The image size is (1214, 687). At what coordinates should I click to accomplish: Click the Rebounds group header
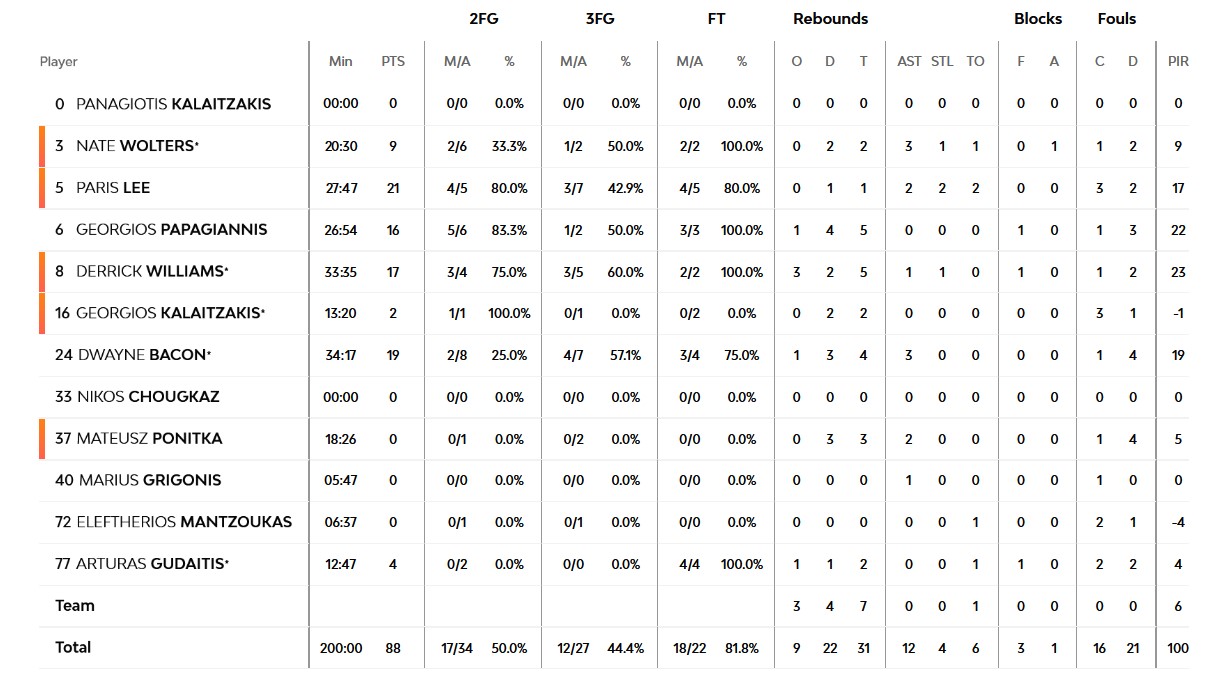[x=830, y=19]
